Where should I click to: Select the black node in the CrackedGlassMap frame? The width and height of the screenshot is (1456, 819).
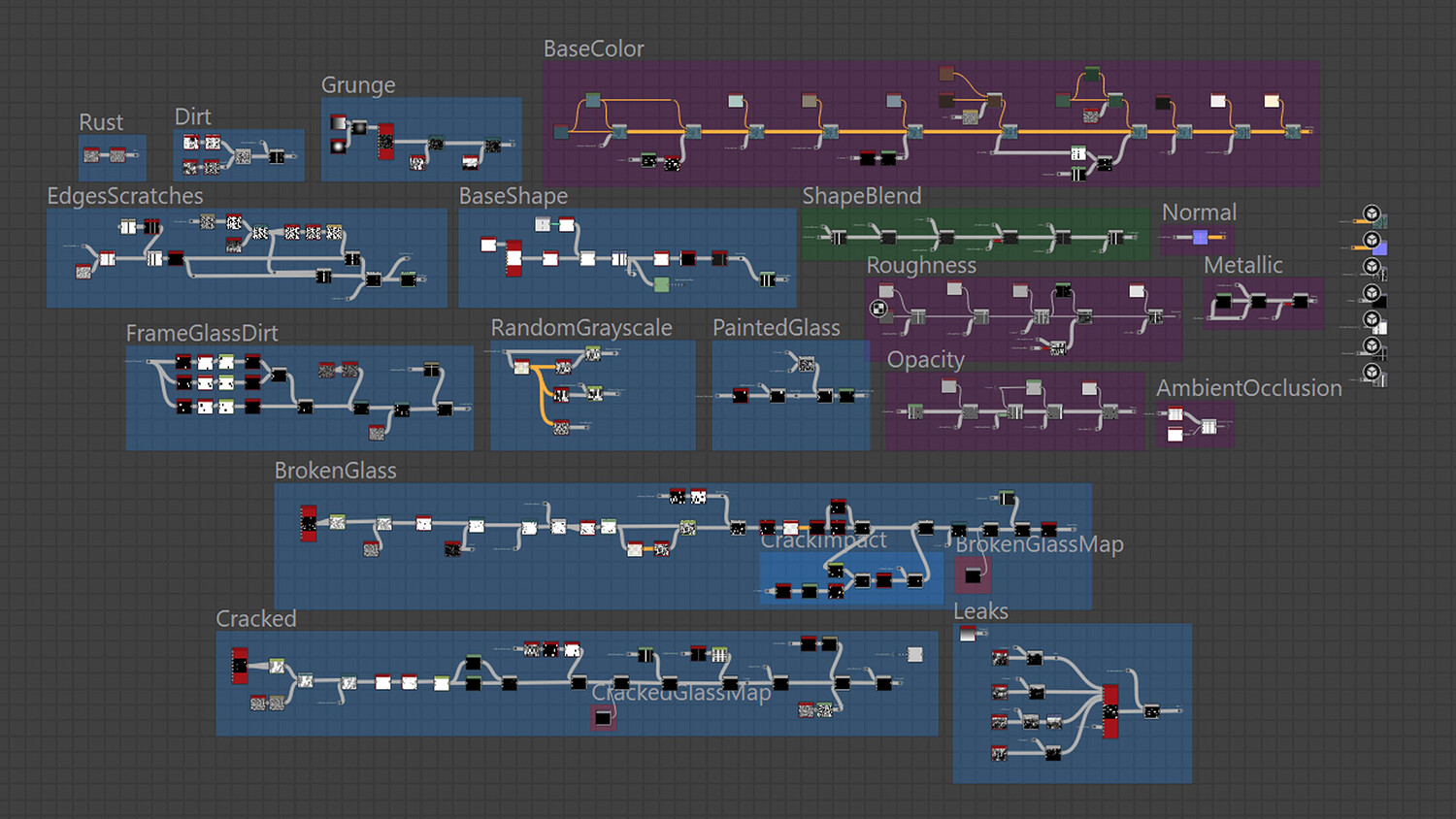[603, 718]
